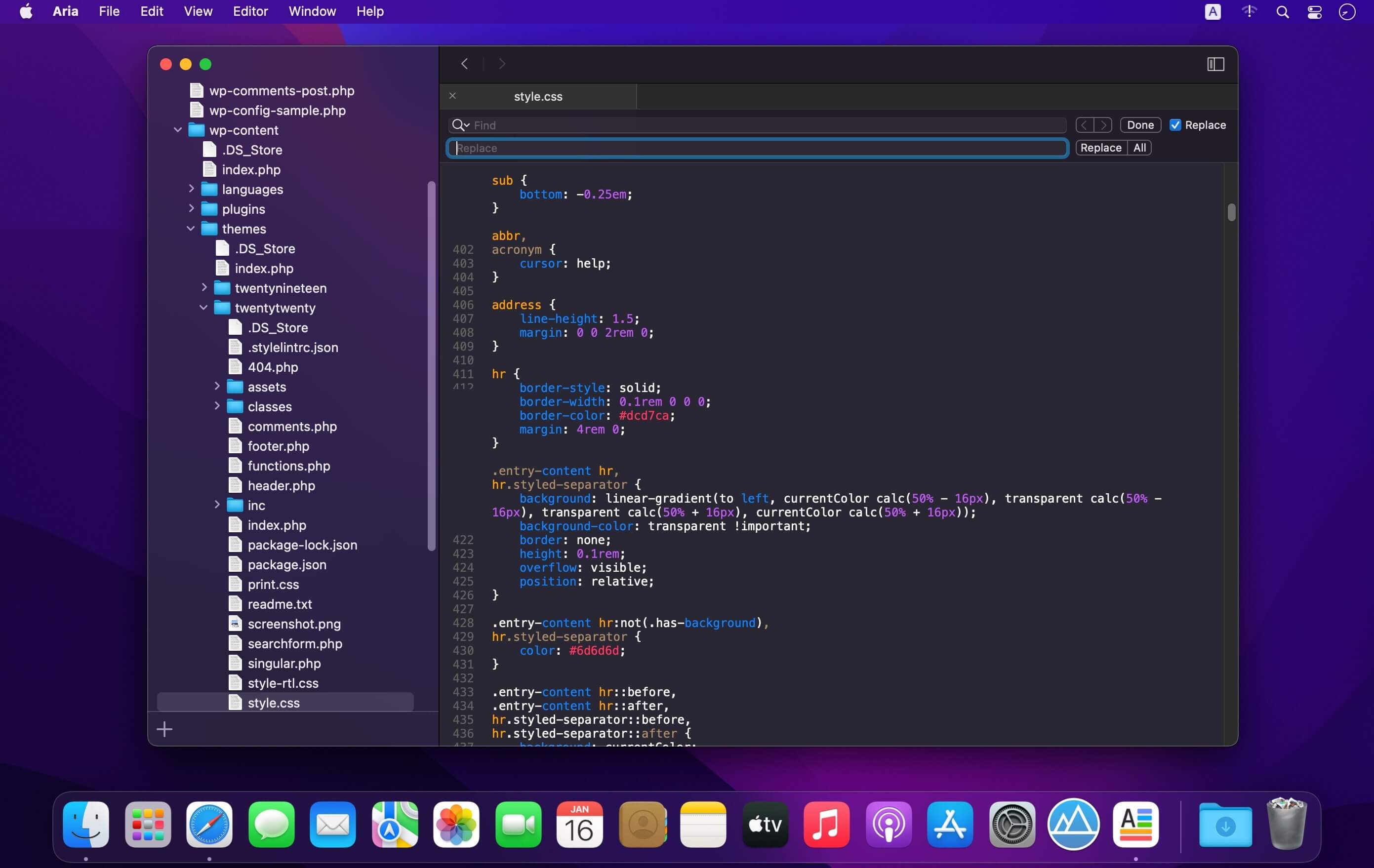Screen dimensions: 1374x868
Task: Click the plus icon below the file tree
Action: pos(164,729)
